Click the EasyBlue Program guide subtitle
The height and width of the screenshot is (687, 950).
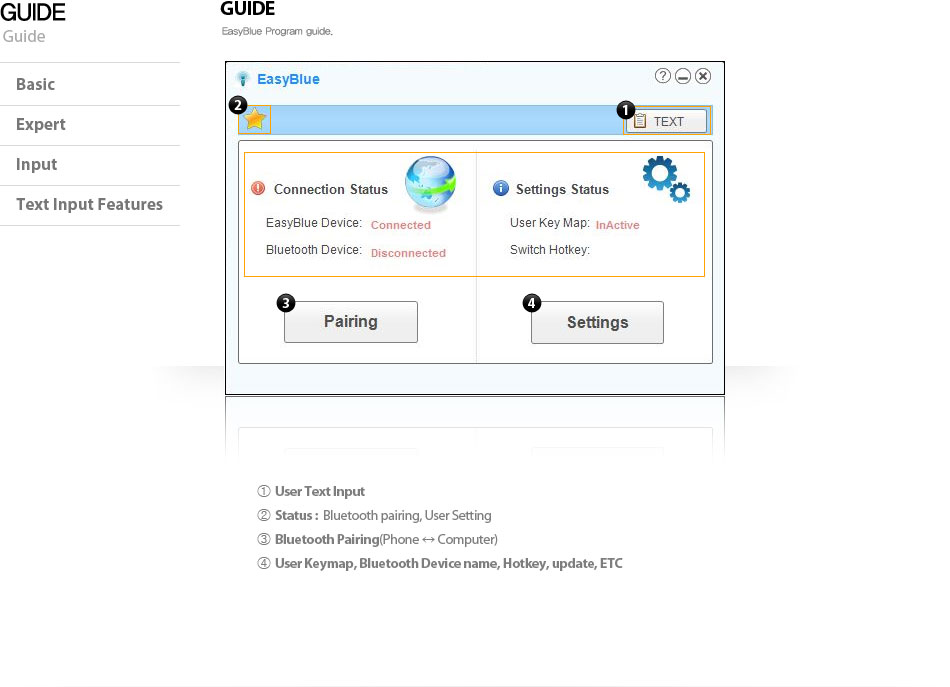click(x=277, y=32)
